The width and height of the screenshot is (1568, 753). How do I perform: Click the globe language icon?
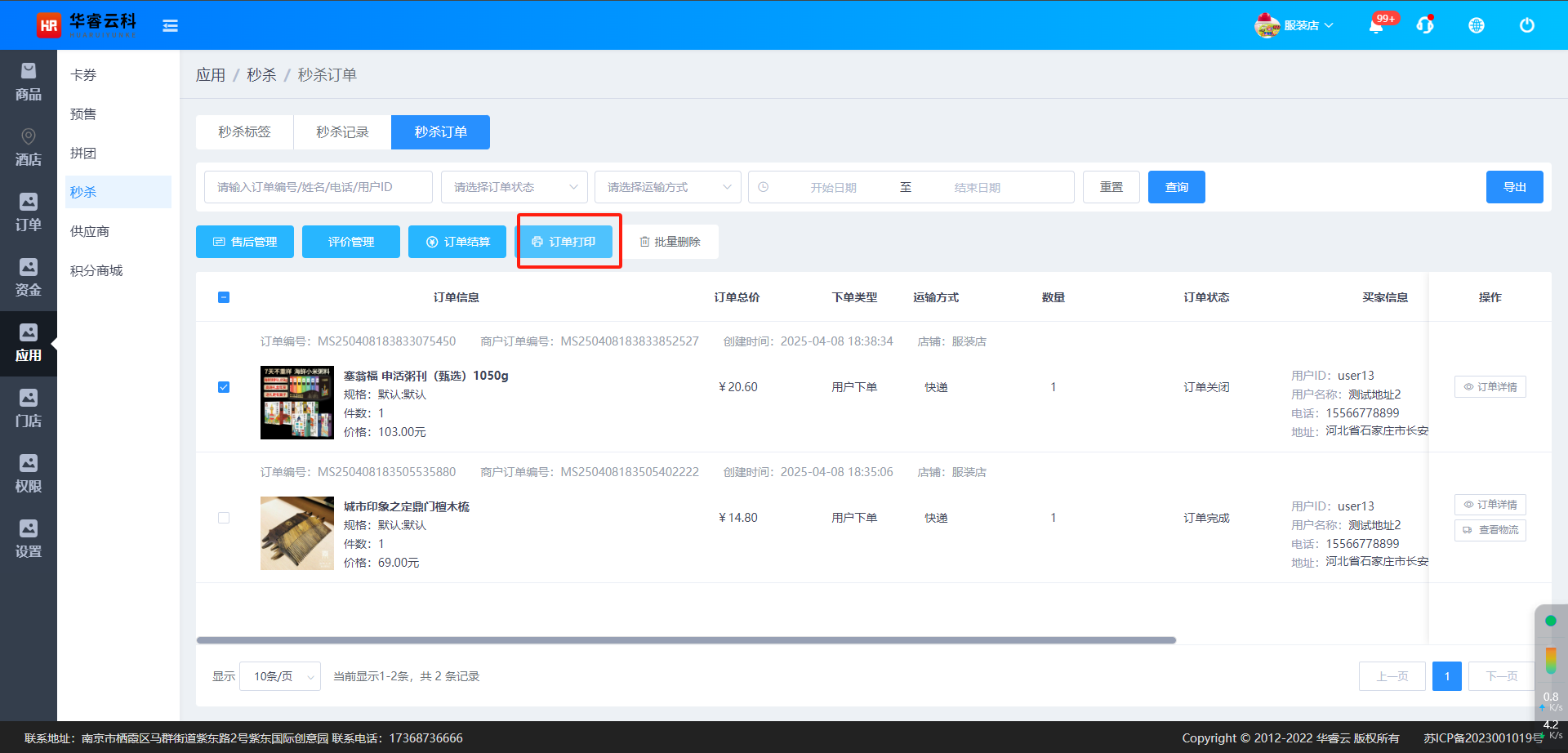(1476, 25)
